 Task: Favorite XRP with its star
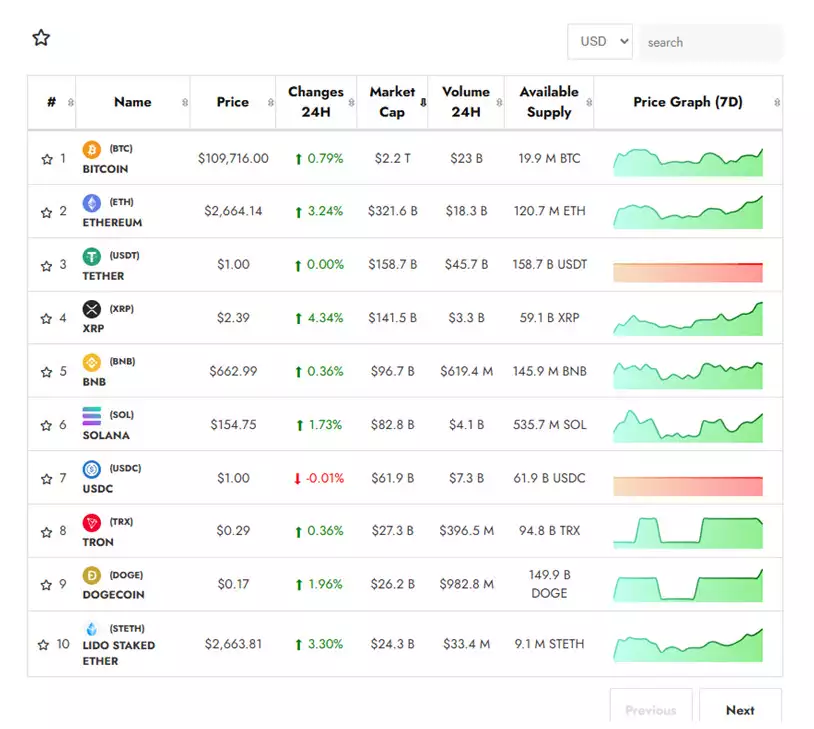47,318
